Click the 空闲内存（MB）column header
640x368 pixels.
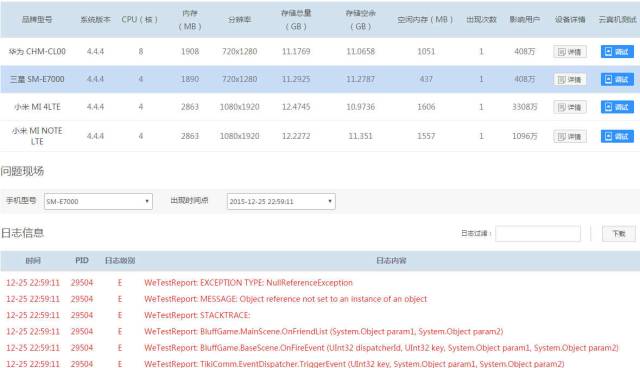pyautogui.click(x=425, y=19)
